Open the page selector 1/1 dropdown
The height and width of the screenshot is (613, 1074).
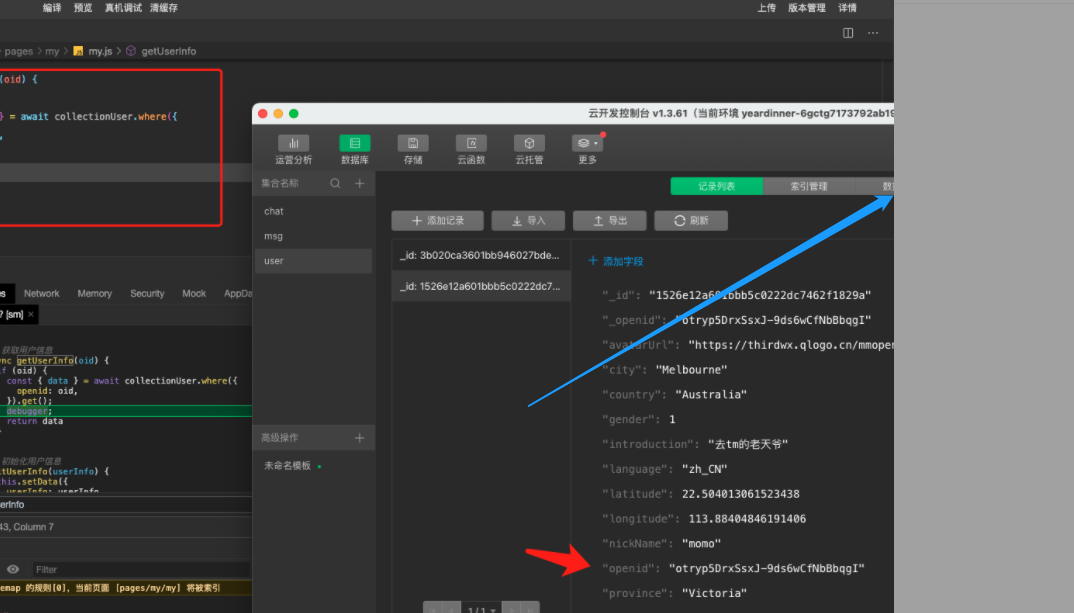pyautogui.click(x=481, y=608)
